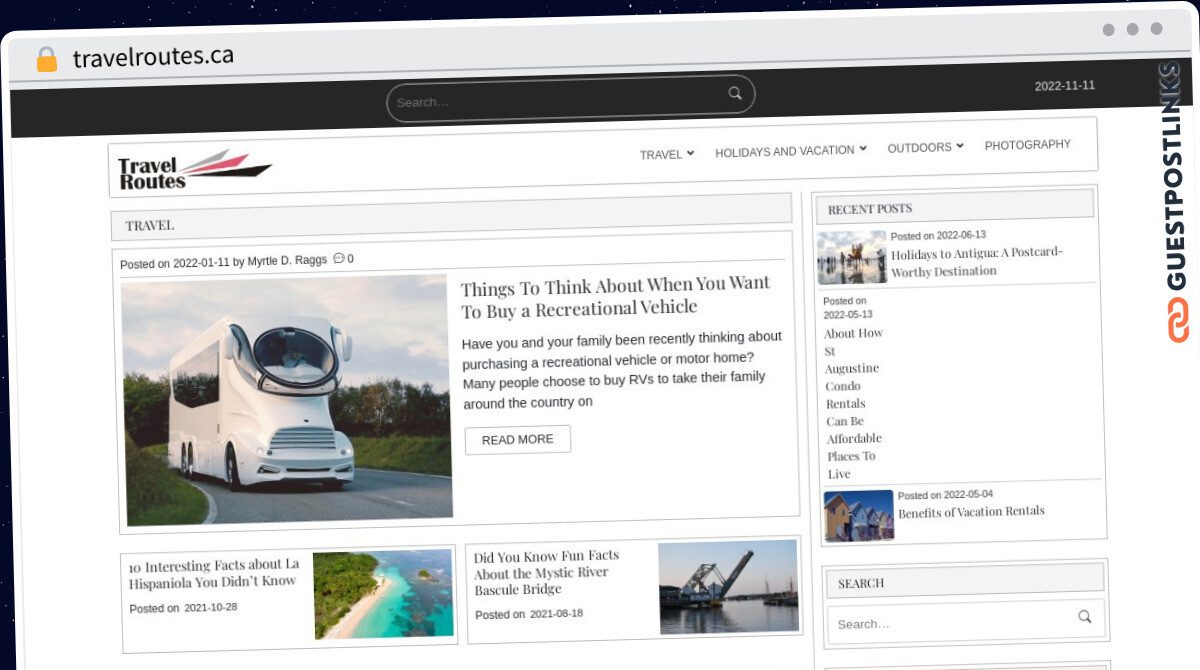The height and width of the screenshot is (670, 1200).
Task: Open Benefits of Vacation Rentals post
Action: (x=971, y=511)
